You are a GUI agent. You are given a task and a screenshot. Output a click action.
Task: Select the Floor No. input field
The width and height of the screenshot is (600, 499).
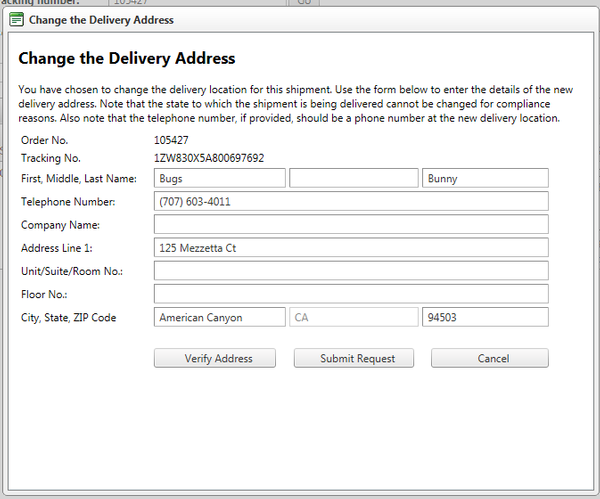click(x=351, y=294)
